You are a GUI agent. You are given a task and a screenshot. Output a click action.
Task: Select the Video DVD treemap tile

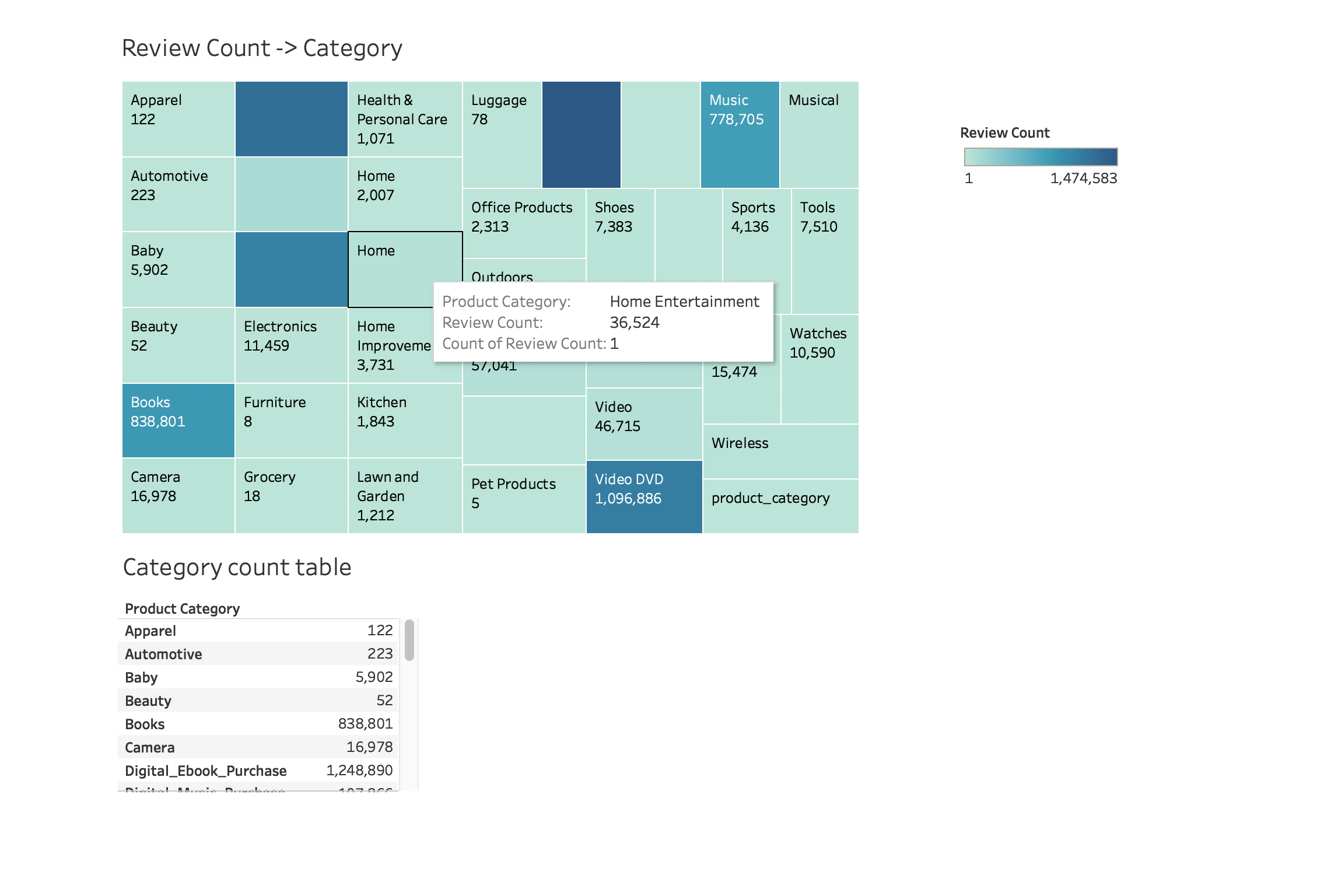[643, 496]
